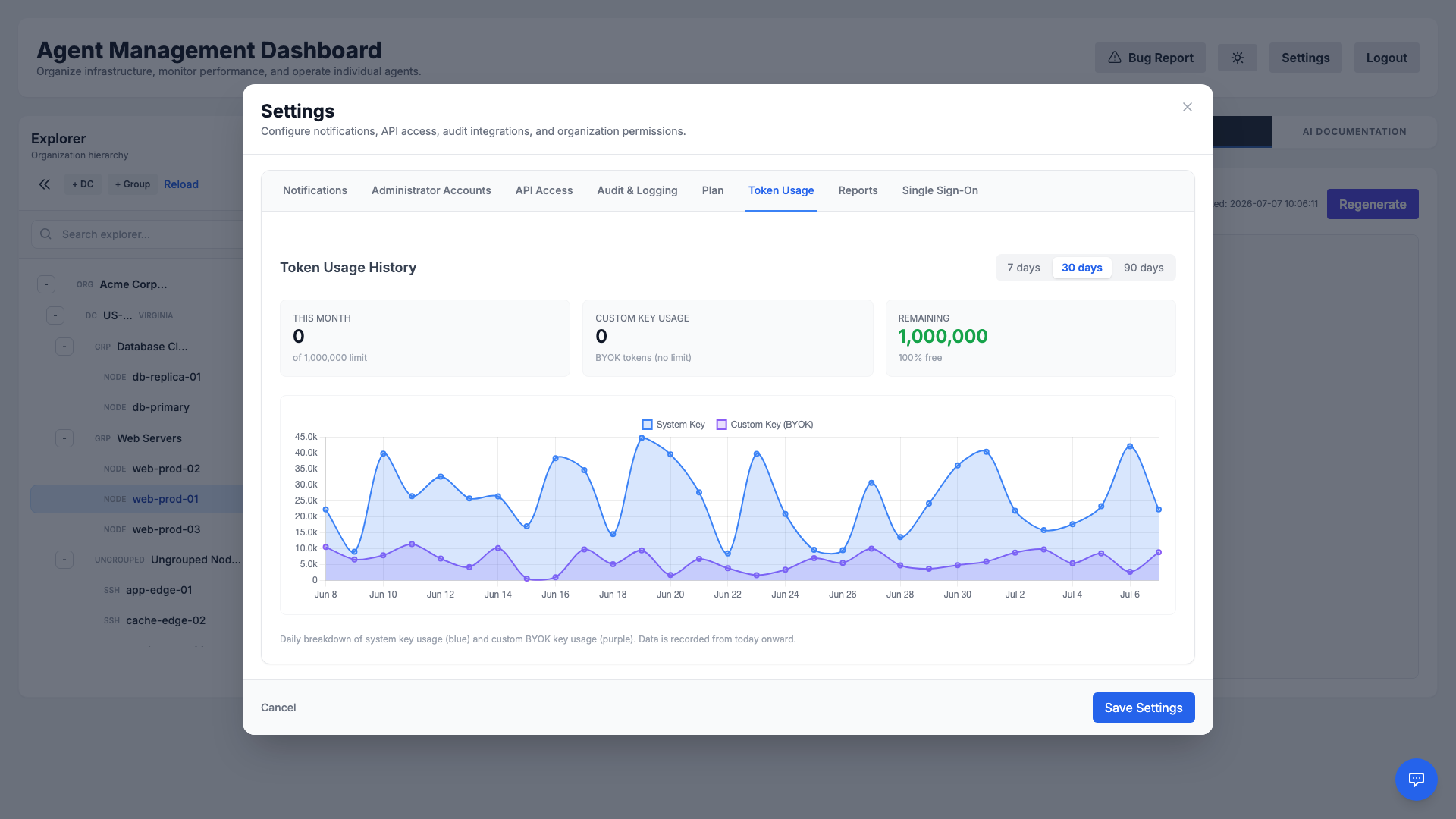Screen dimensions: 1456x819
Task: Click the 'BYOK tokens (no limit)' text
Action: pos(643,358)
